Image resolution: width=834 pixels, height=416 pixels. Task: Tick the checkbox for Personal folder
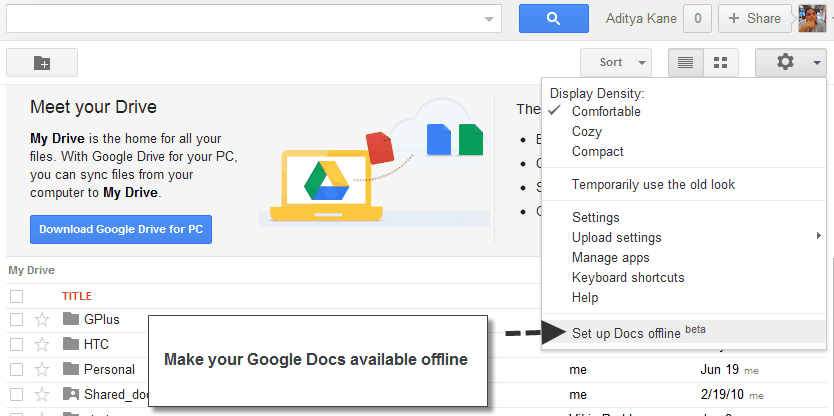[16, 369]
